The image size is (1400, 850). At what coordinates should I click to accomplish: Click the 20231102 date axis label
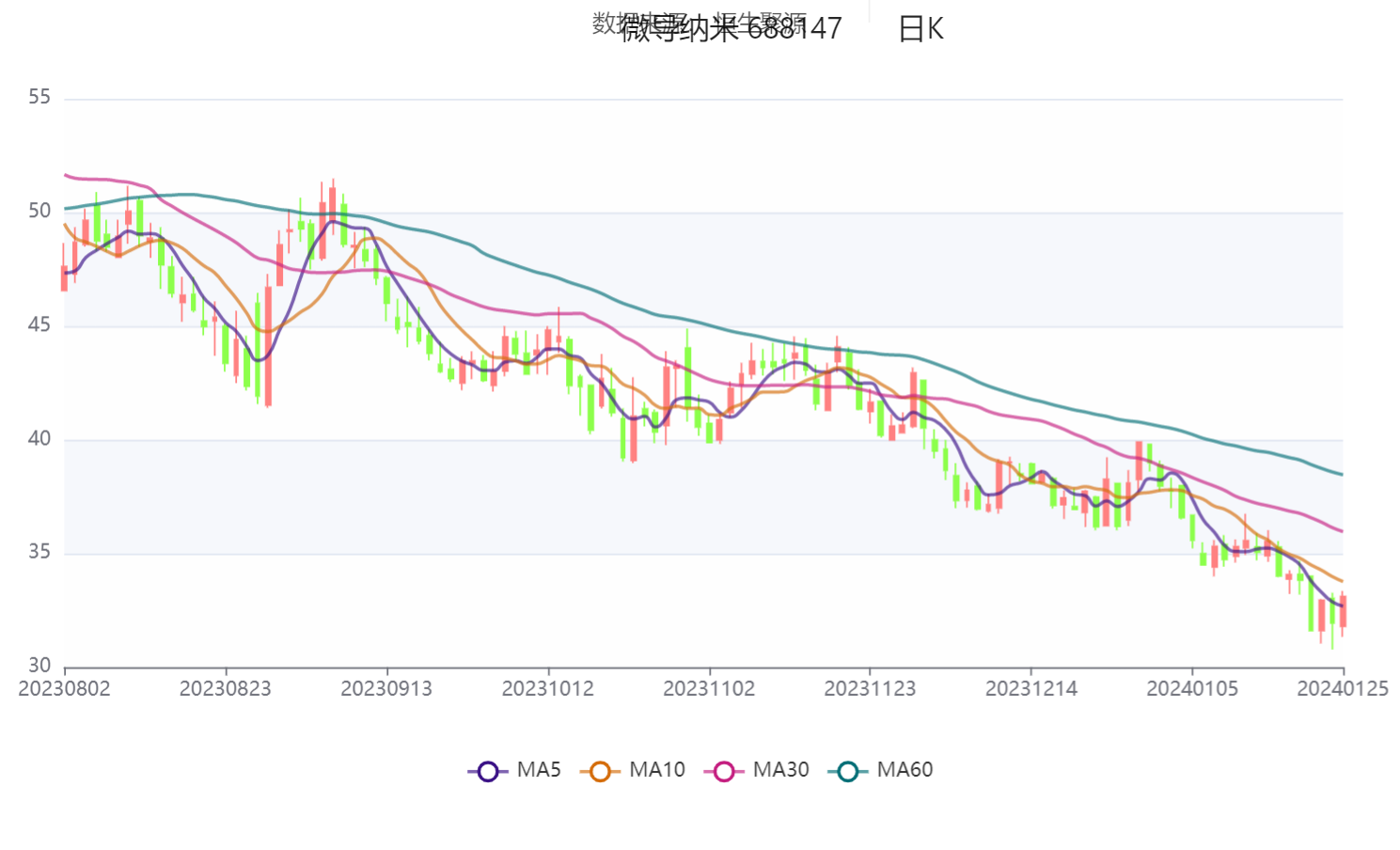click(x=709, y=688)
